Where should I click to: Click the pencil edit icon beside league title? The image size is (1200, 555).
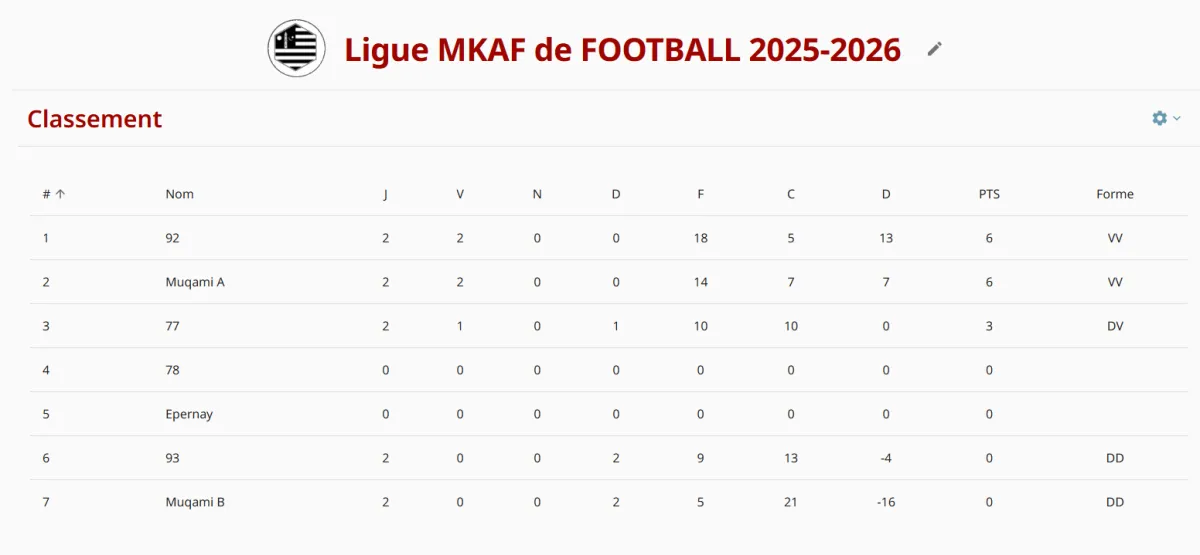coord(935,48)
